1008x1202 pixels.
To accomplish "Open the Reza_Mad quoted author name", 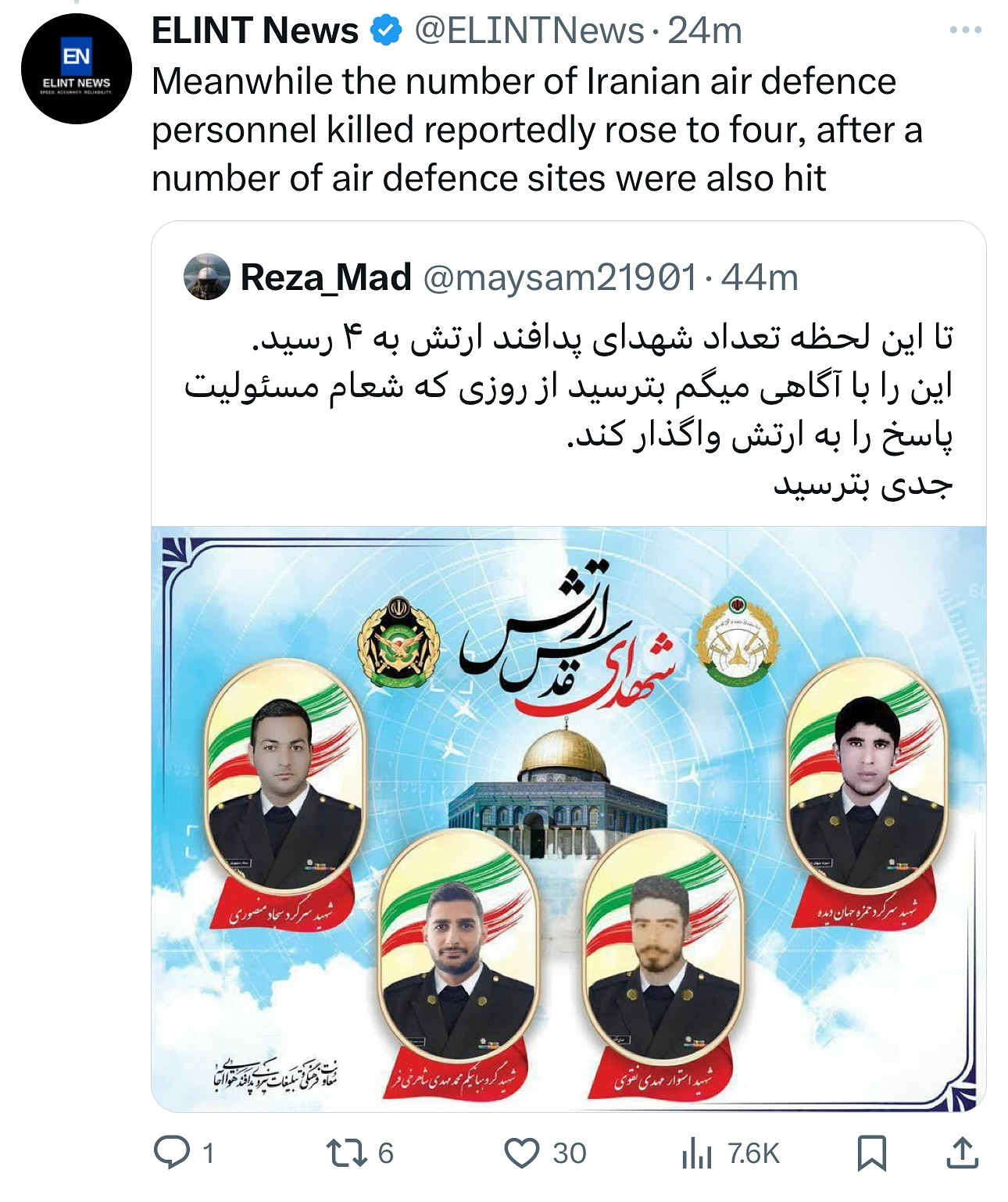I will click(x=326, y=277).
